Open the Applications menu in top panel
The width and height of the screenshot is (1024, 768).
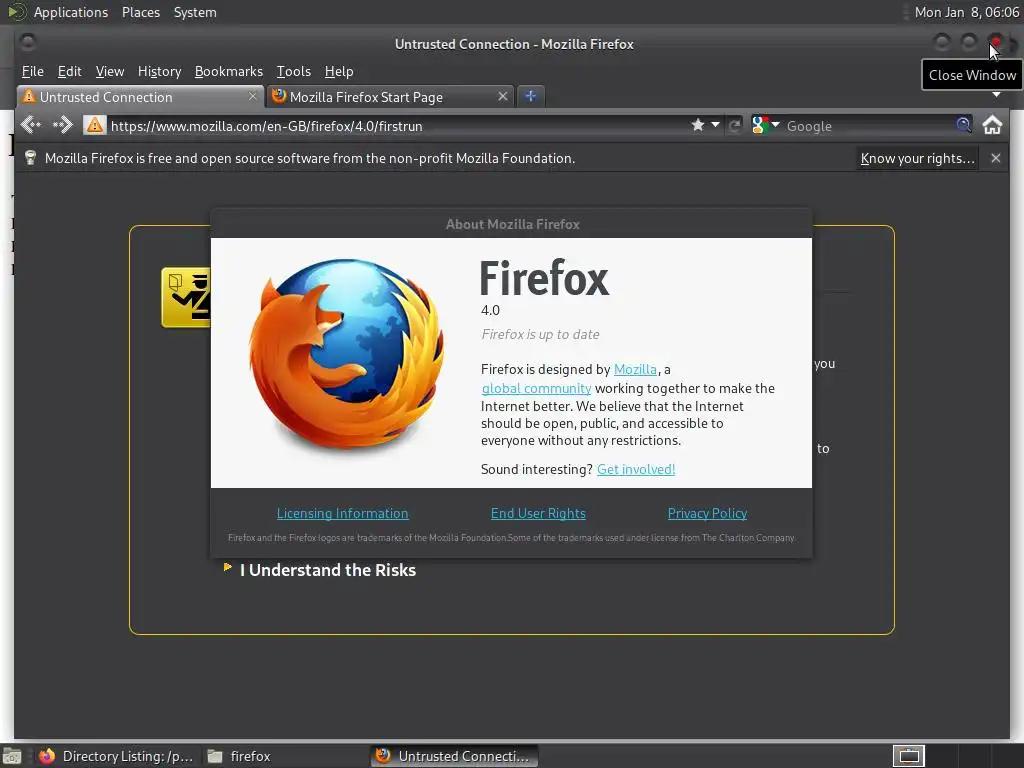point(71,12)
